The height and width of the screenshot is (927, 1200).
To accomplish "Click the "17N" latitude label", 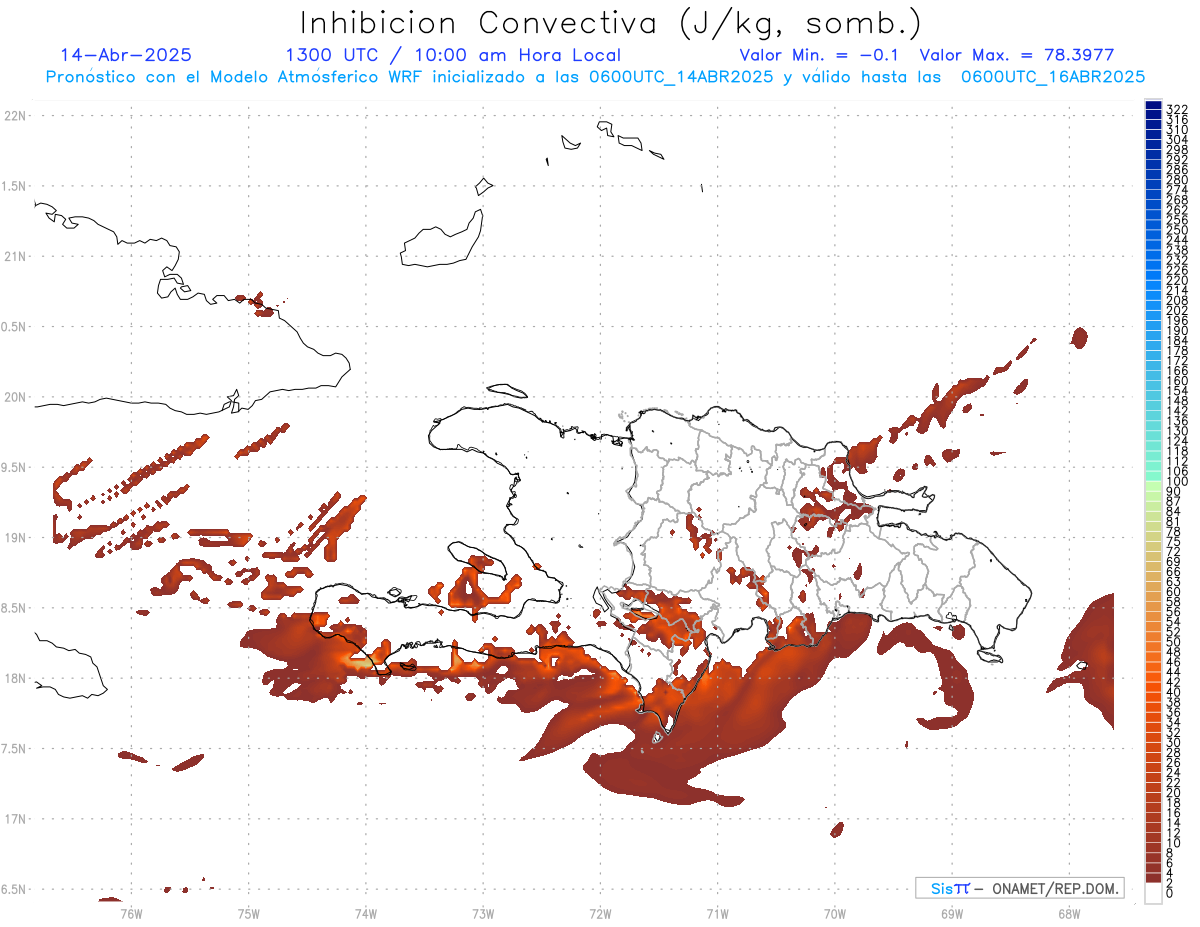I will 14,819.
